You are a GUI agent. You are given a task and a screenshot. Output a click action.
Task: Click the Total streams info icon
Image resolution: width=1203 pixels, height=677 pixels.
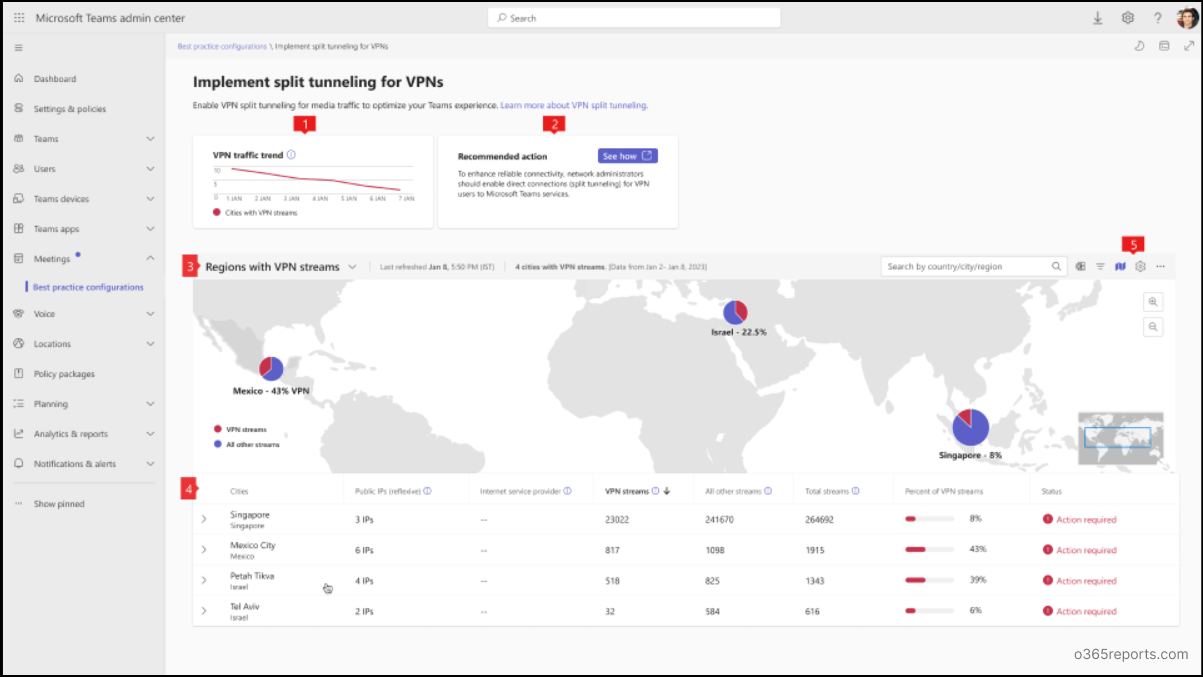click(856, 491)
